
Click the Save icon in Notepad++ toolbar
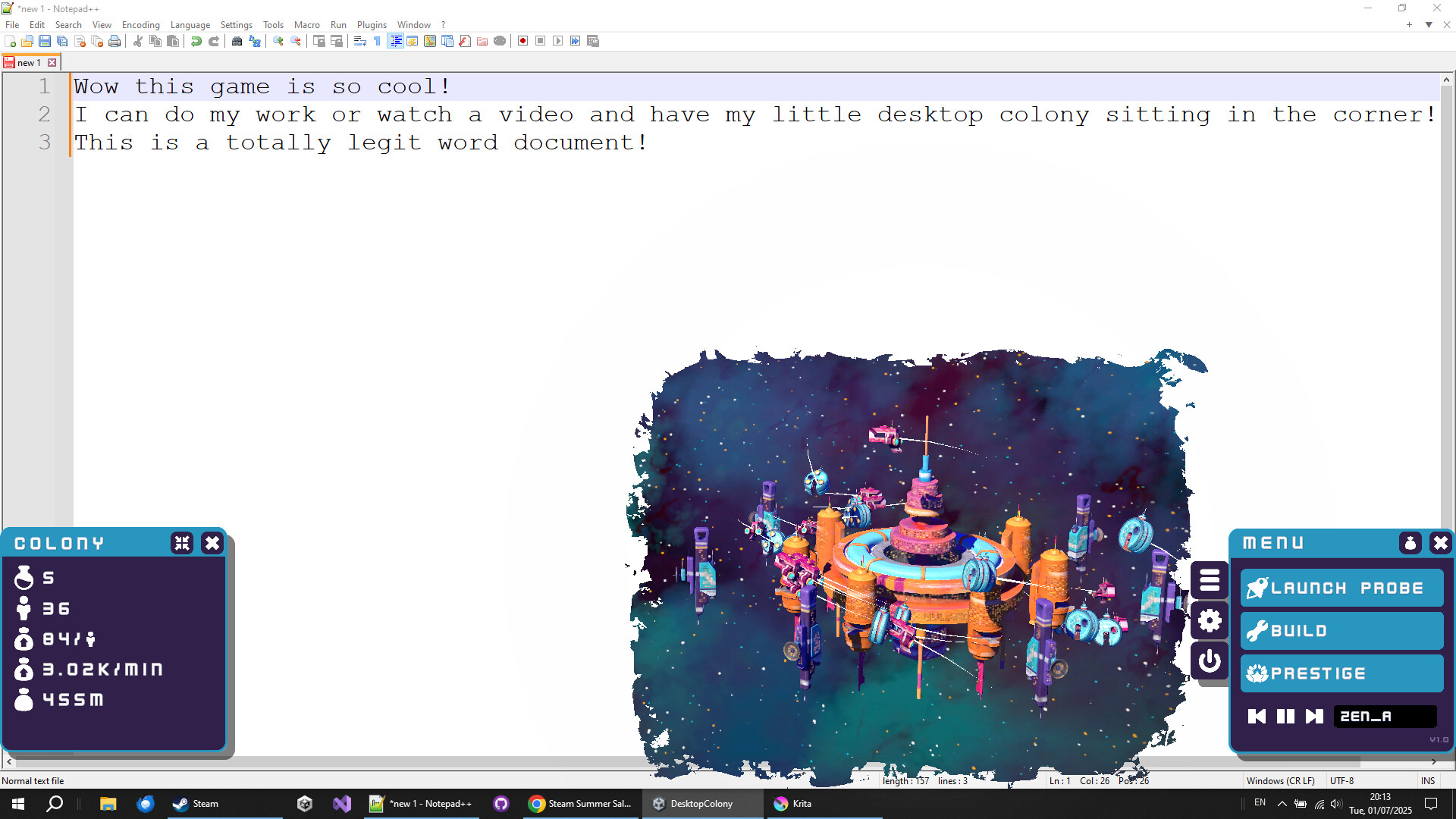[44, 42]
